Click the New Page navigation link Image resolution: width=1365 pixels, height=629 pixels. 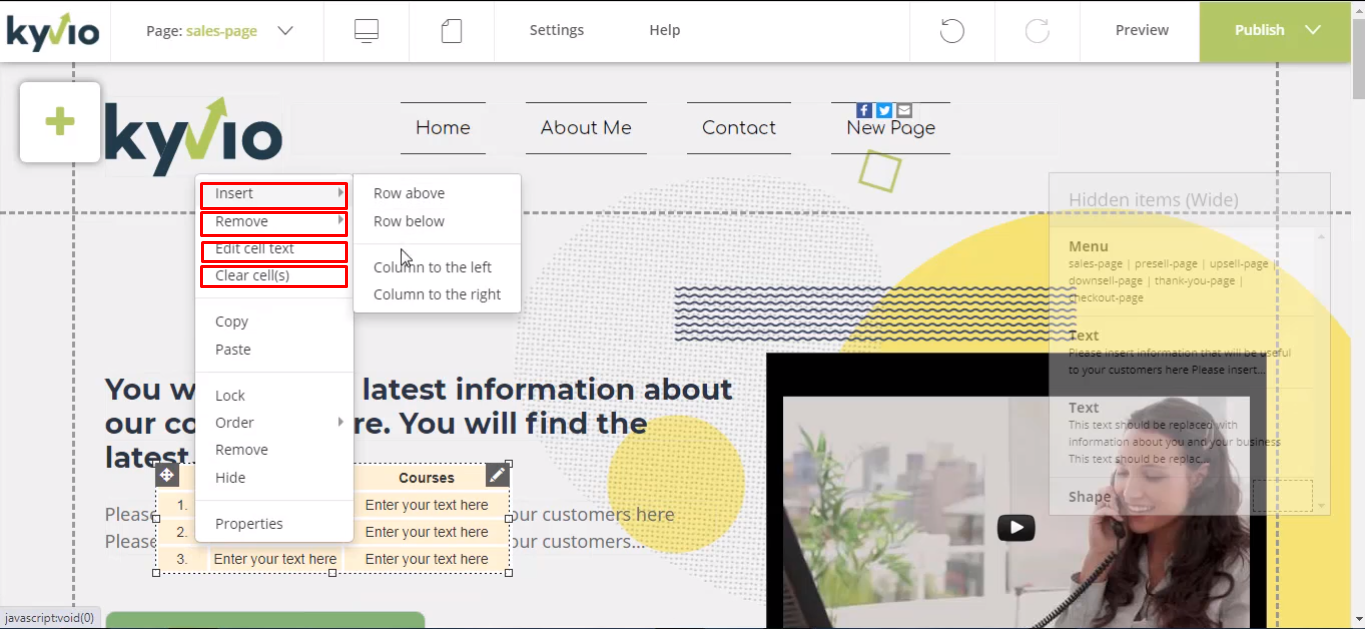pos(891,129)
